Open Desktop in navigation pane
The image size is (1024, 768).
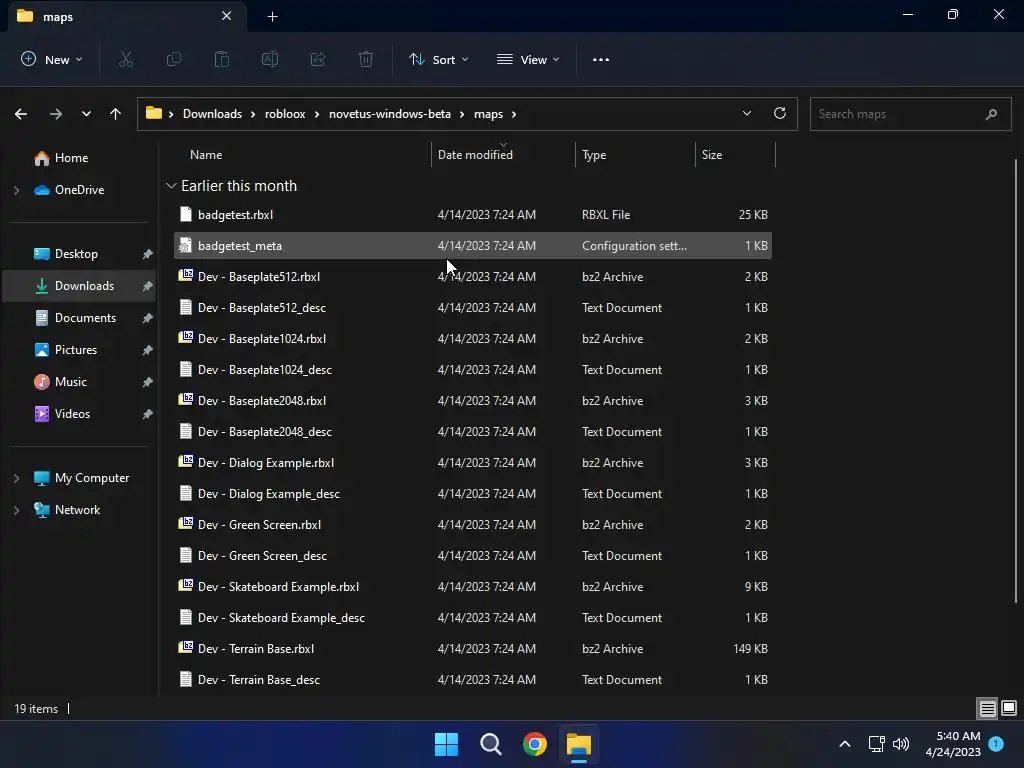[78, 254]
